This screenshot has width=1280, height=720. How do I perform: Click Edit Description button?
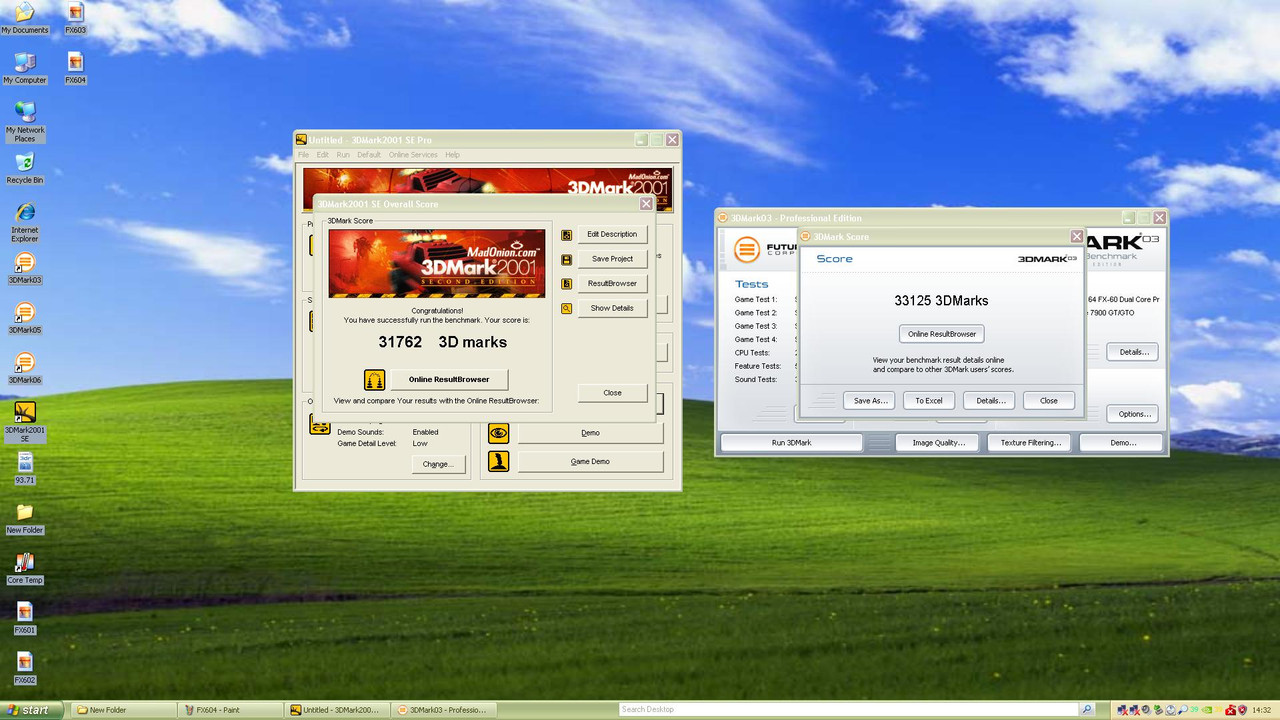612,234
